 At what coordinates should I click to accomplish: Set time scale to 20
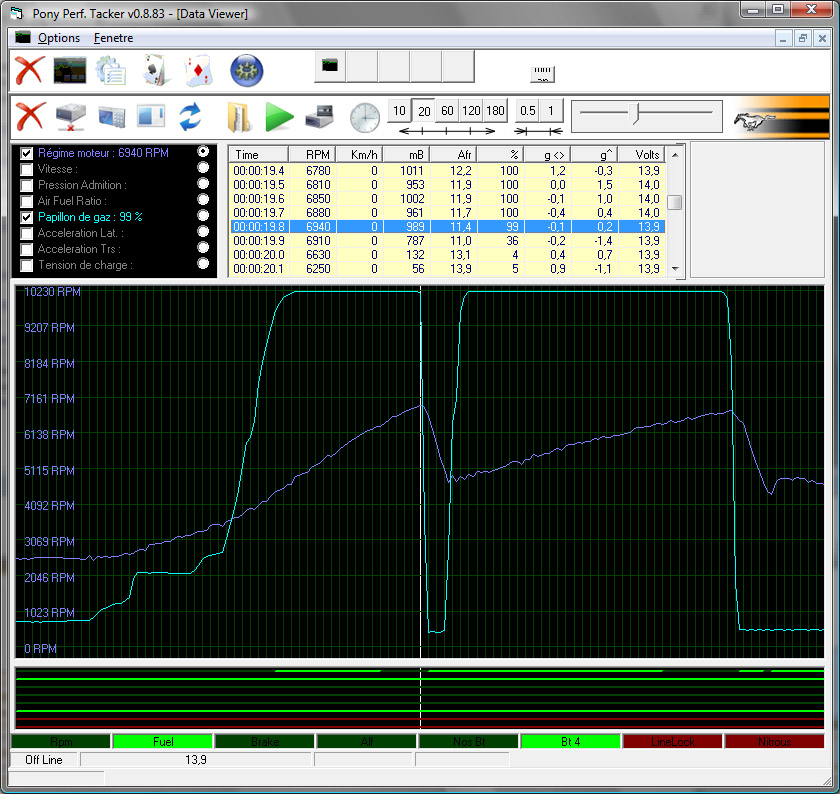tap(424, 111)
